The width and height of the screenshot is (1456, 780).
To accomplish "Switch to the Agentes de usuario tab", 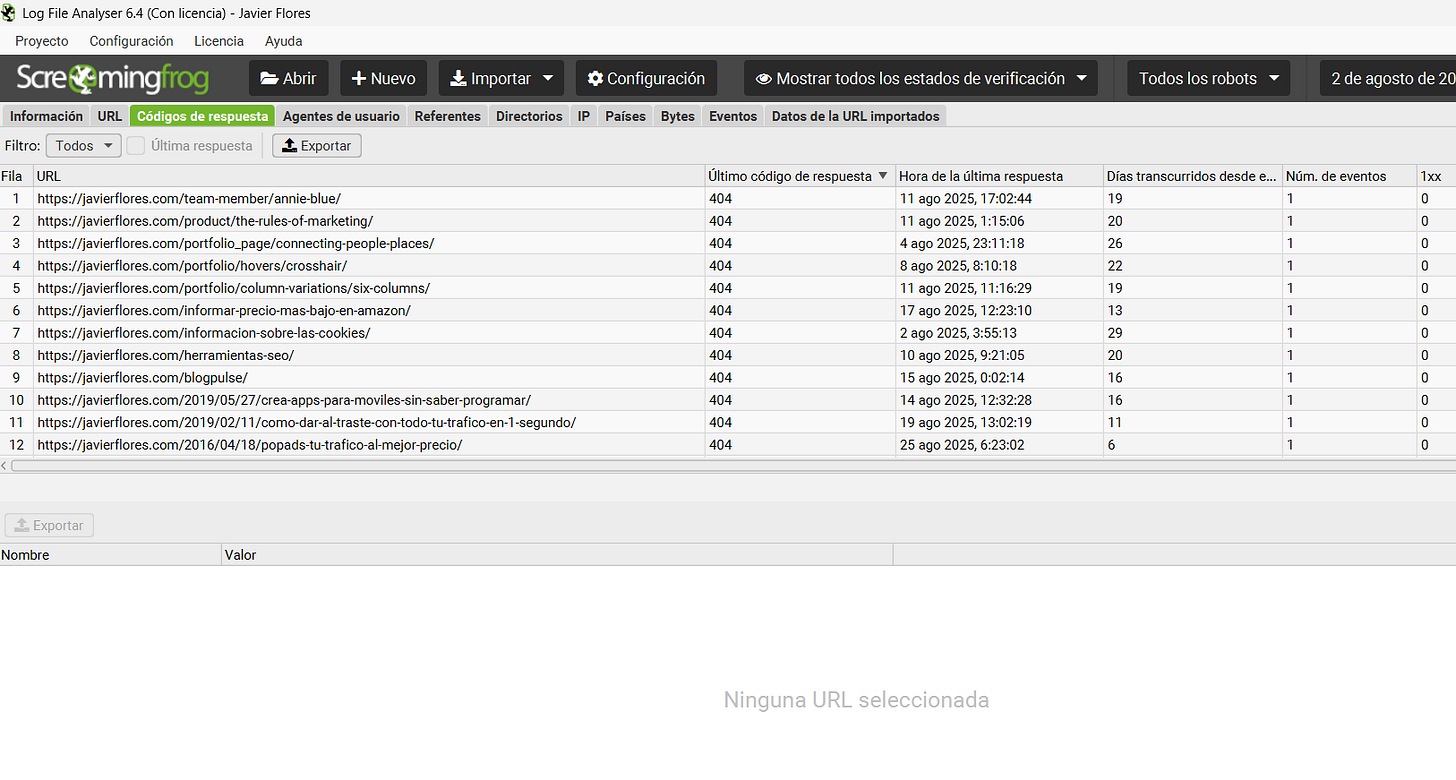I will pyautogui.click(x=341, y=116).
